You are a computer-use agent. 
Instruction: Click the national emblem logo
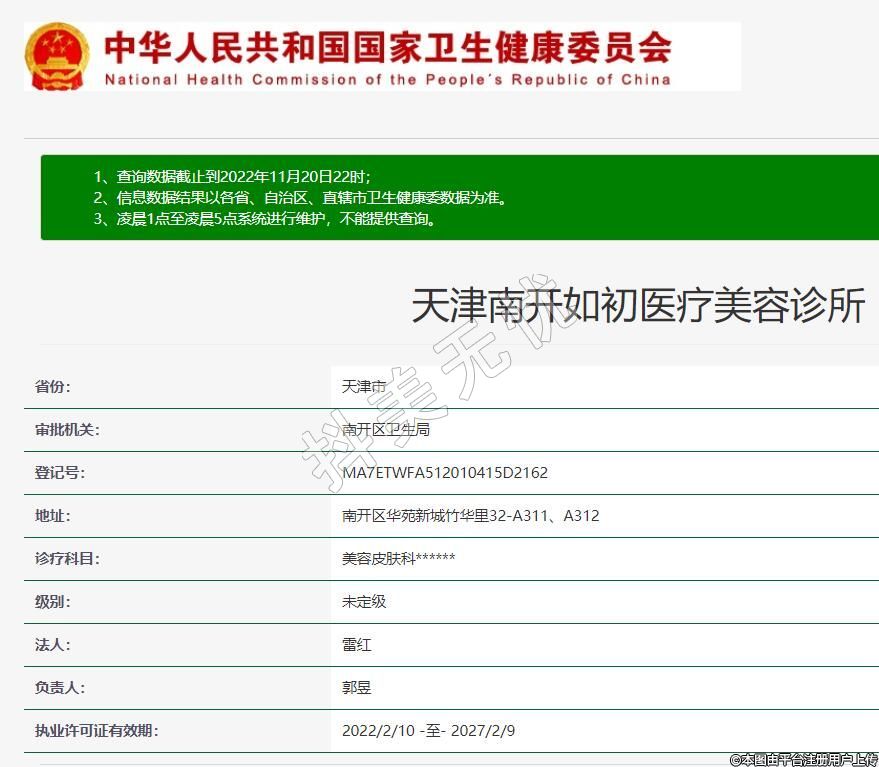coord(57,57)
